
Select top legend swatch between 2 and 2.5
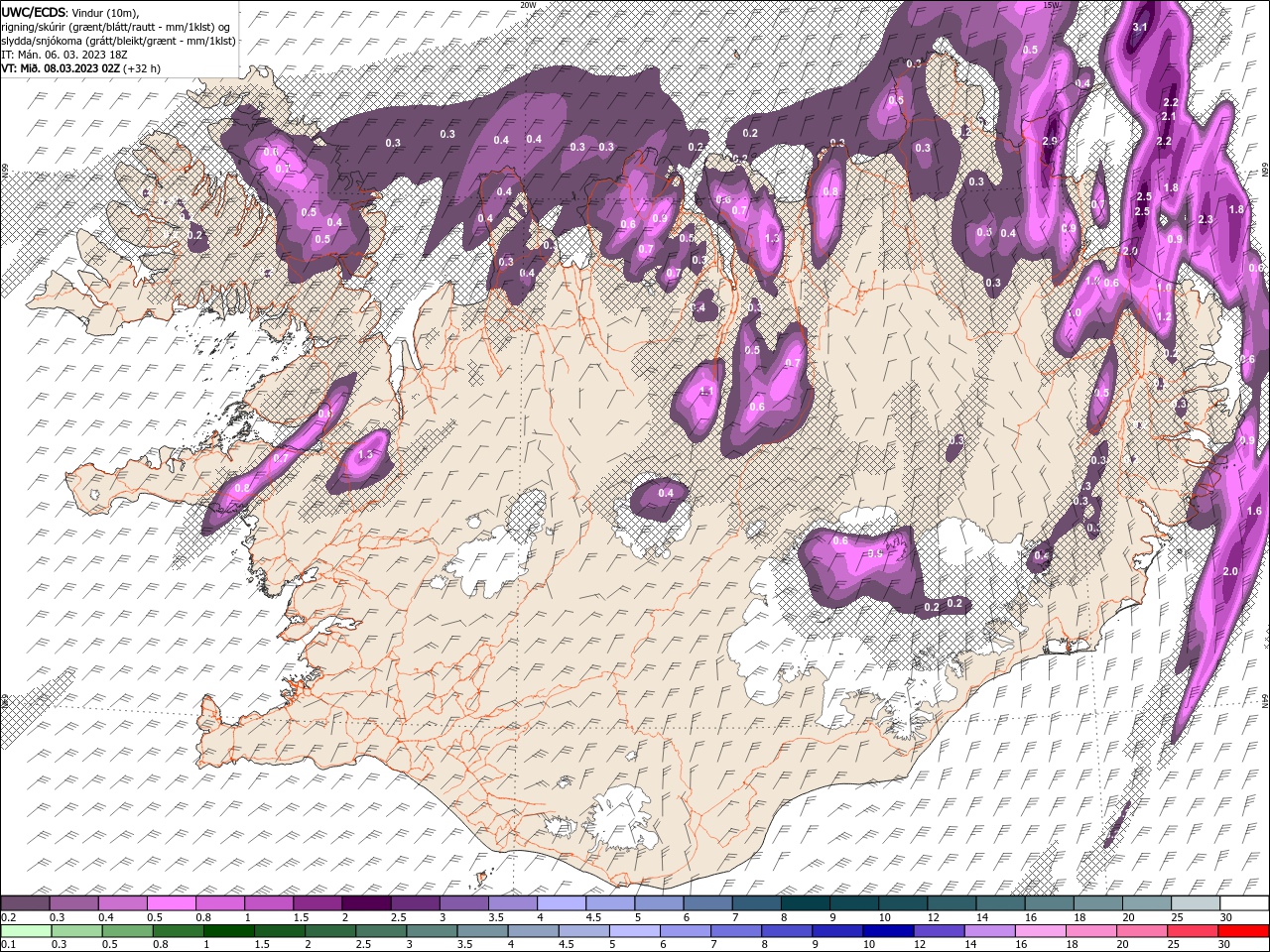tap(366, 903)
